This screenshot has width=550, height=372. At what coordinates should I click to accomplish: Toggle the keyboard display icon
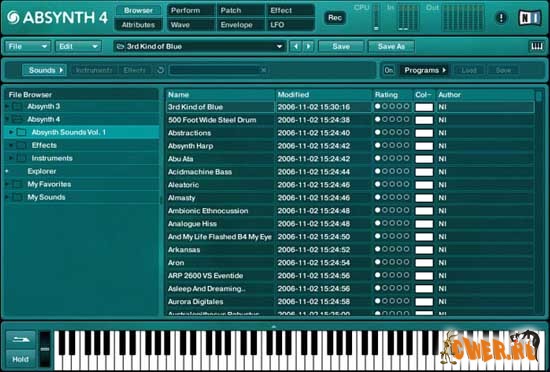tap(537, 46)
